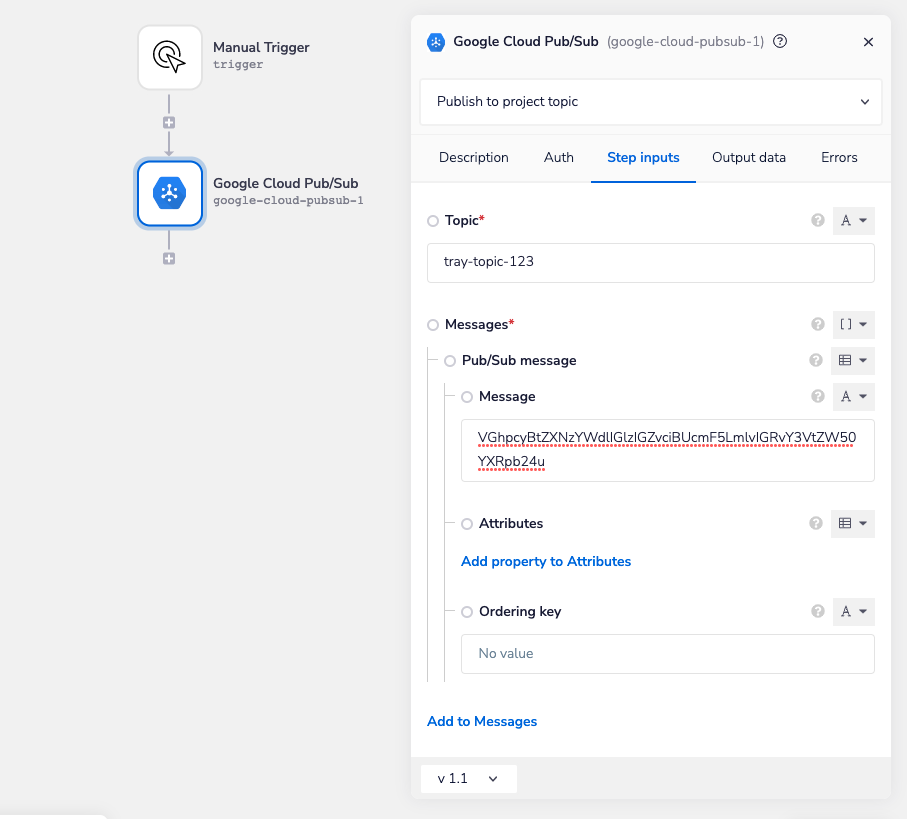The height and width of the screenshot is (819, 907).
Task: Open help via the question mark beside panel title
Action: point(779,42)
